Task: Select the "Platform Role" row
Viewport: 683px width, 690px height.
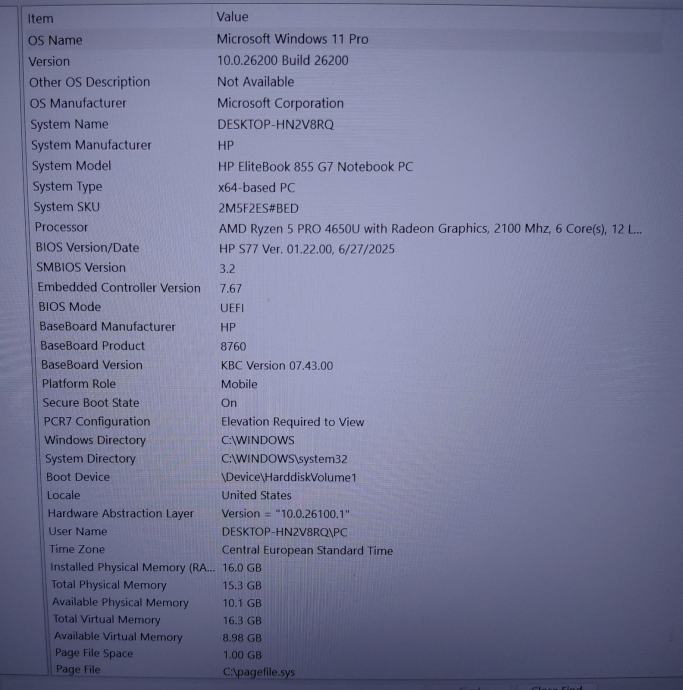Action: click(343, 384)
